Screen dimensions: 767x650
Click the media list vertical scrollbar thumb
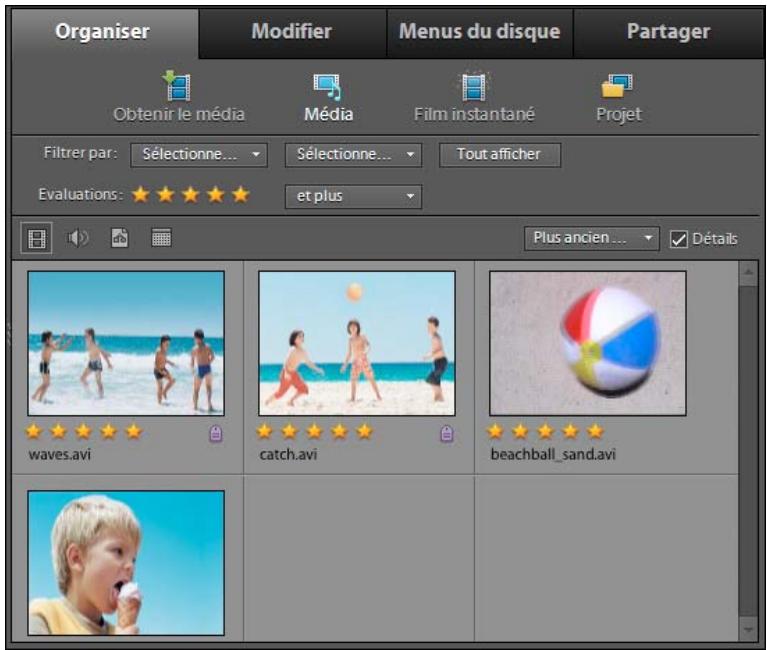tap(748, 451)
